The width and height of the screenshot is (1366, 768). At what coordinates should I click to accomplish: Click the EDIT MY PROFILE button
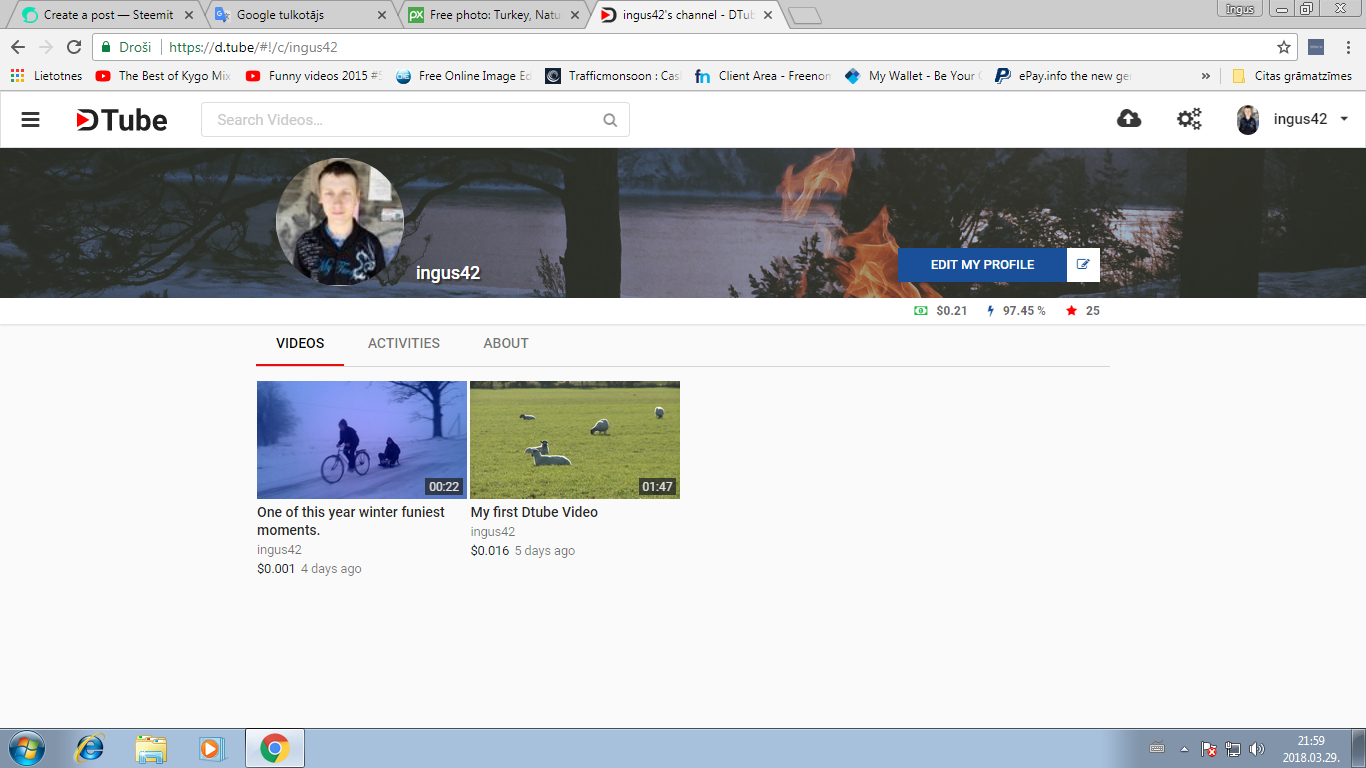click(982, 265)
